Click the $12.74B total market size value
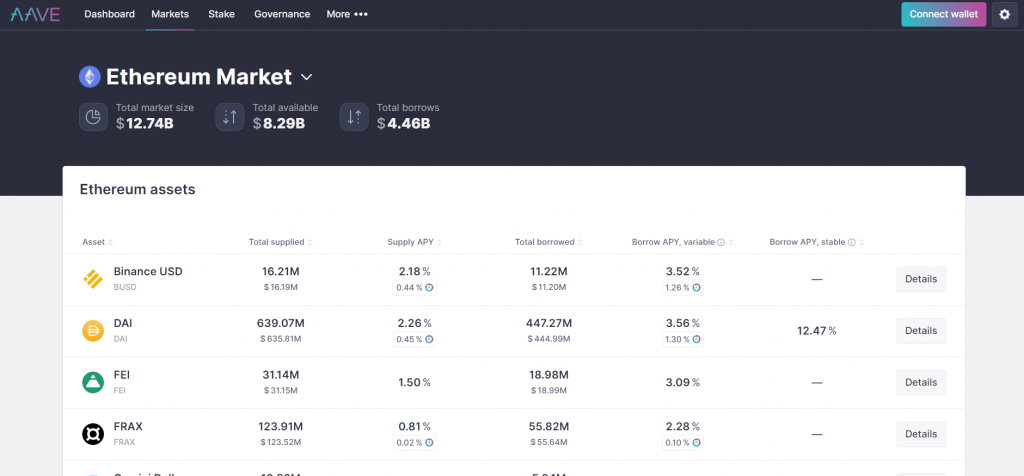The image size is (1024, 476). pos(145,123)
